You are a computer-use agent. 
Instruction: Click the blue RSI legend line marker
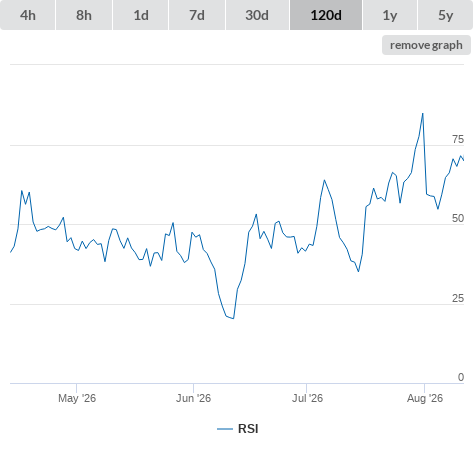[x=225, y=429]
